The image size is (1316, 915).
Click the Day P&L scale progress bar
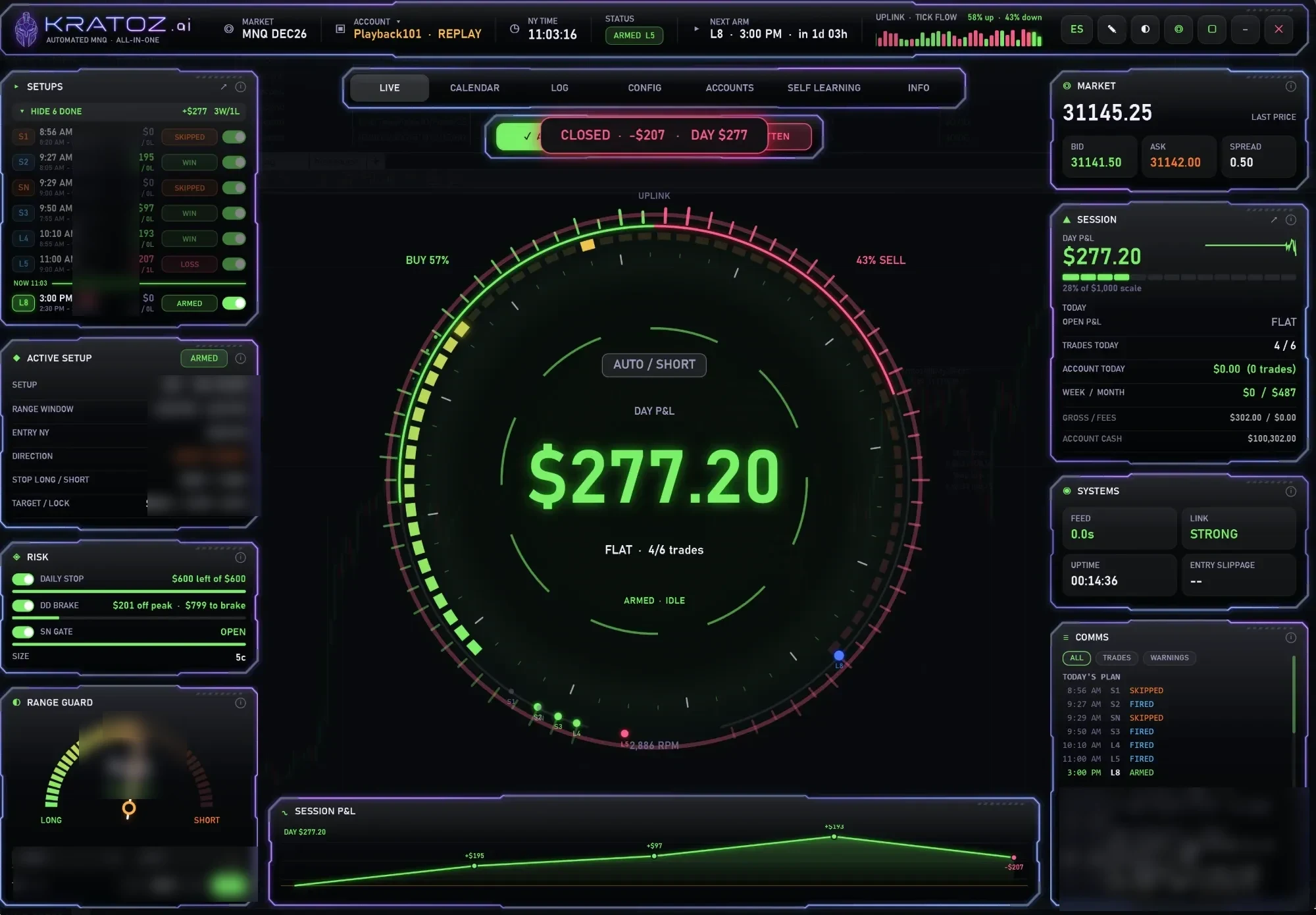(x=1179, y=277)
